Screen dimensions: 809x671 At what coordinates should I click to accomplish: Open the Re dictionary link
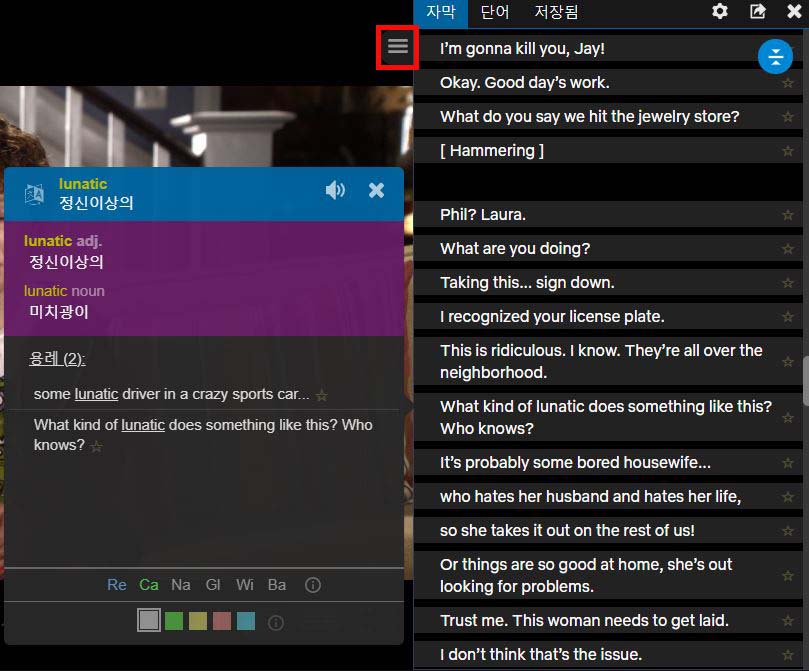(x=117, y=585)
